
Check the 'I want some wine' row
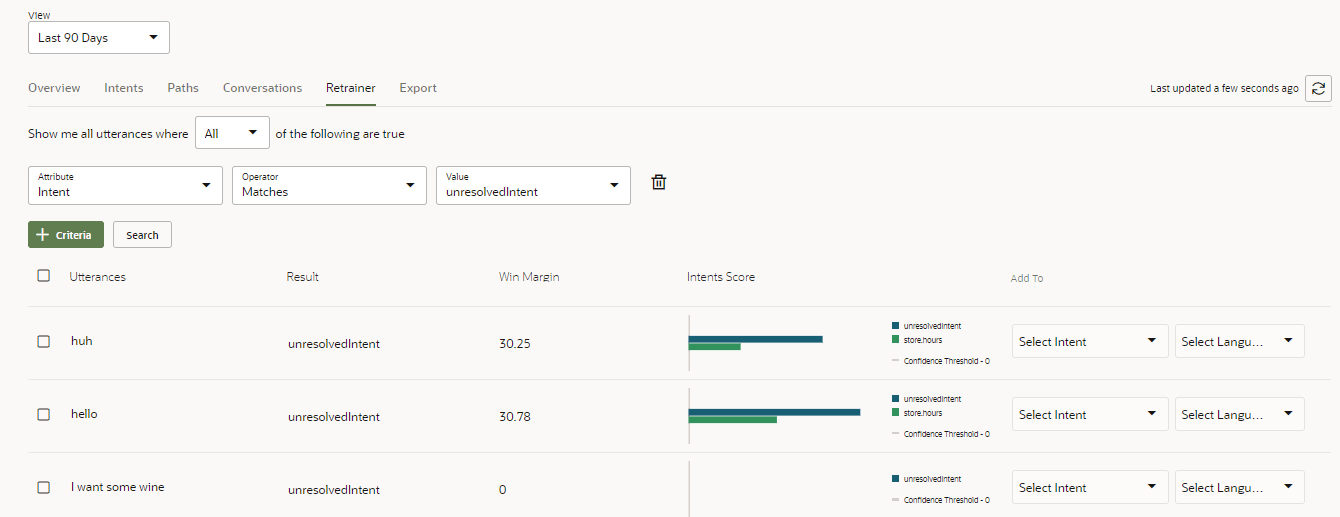point(44,487)
